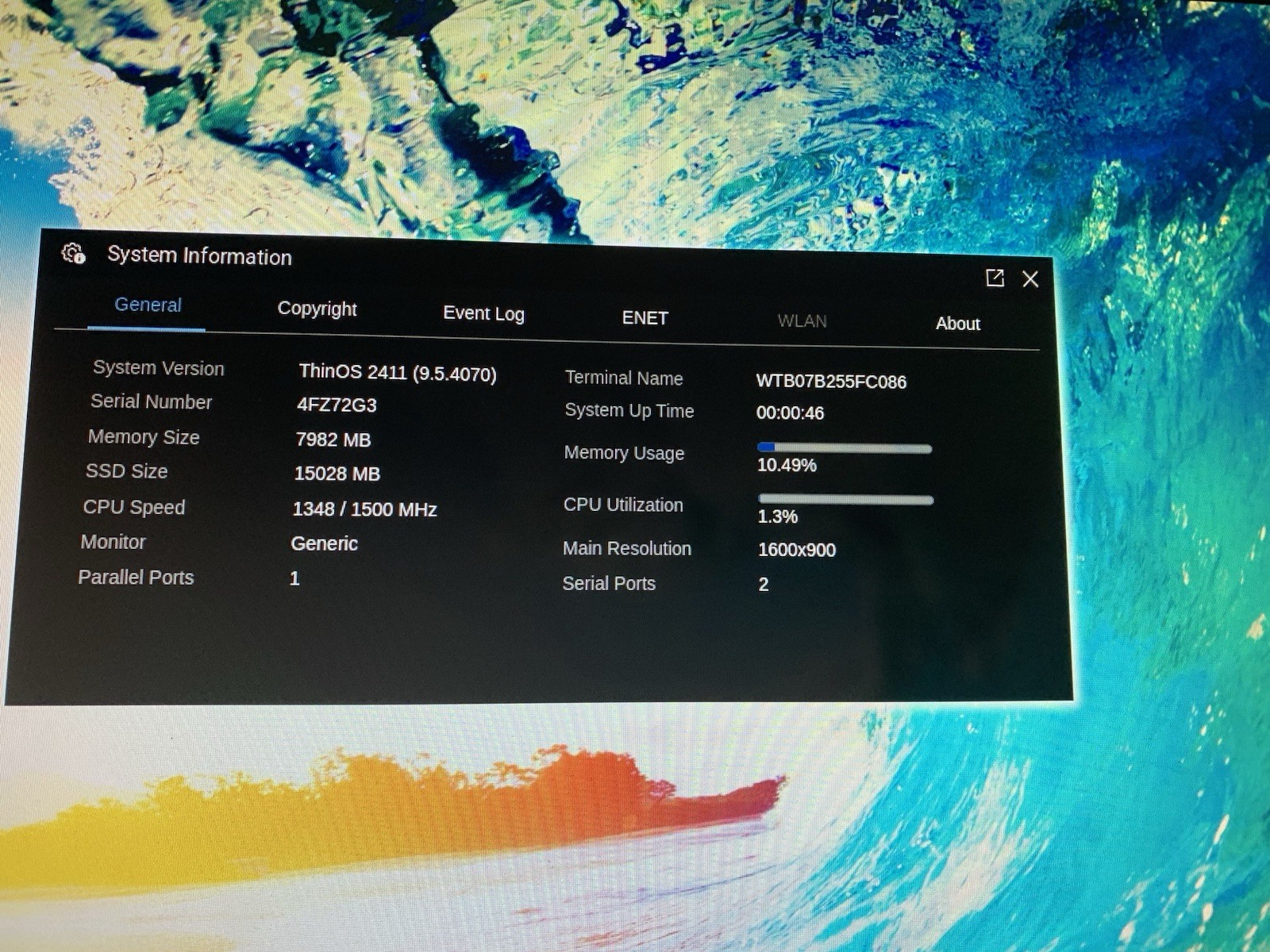Select the ThinOS 2411 (9.5.4070) value
1270x952 pixels.
tap(398, 373)
